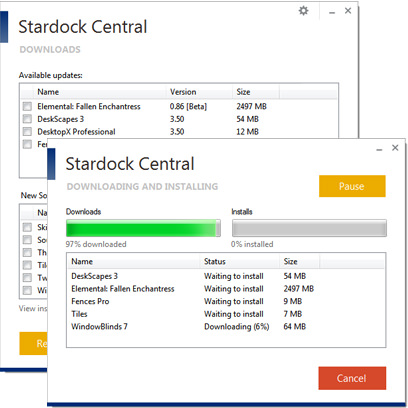Tick the Th… checkbox in New Software list
The image size is (408, 408).
tap(27, 252)
